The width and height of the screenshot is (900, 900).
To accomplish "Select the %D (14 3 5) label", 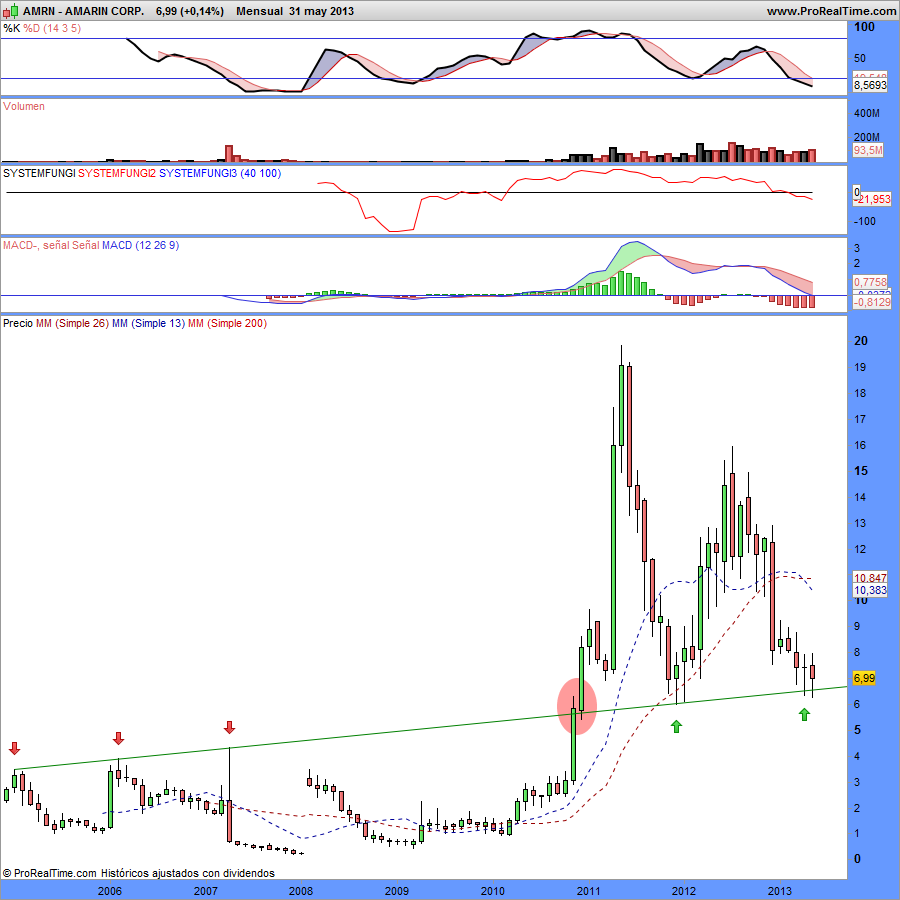I will (x=52, y=28).
